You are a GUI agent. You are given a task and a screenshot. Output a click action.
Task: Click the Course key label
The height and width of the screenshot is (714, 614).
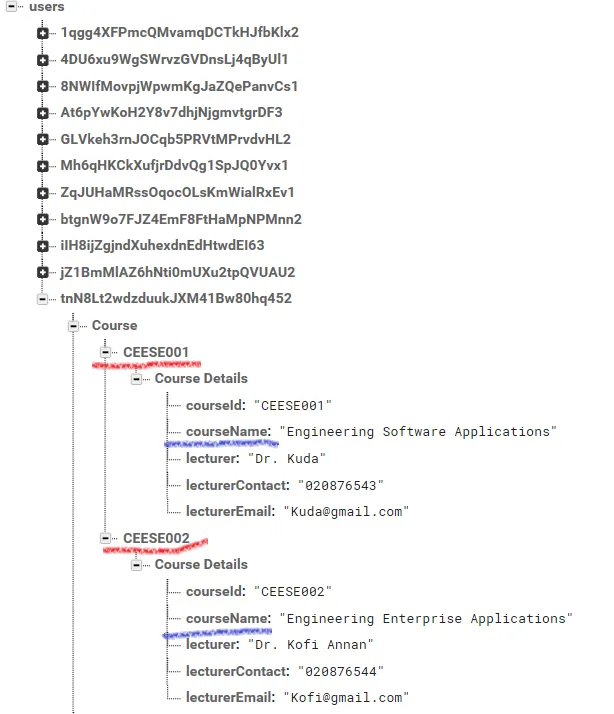click(114, 326)
